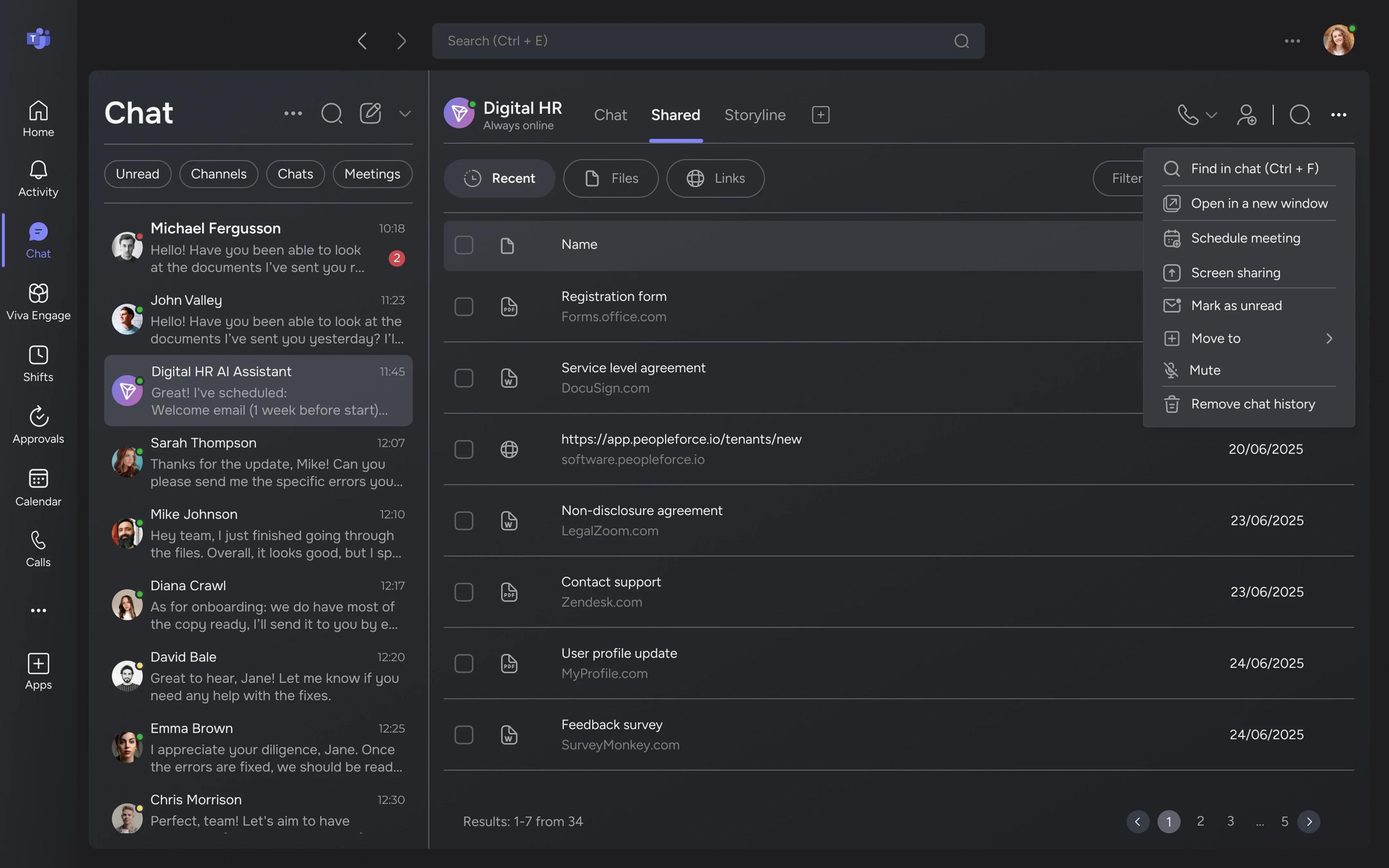
Task: Filter shared items by Files
Action: [x=610, y=179]
